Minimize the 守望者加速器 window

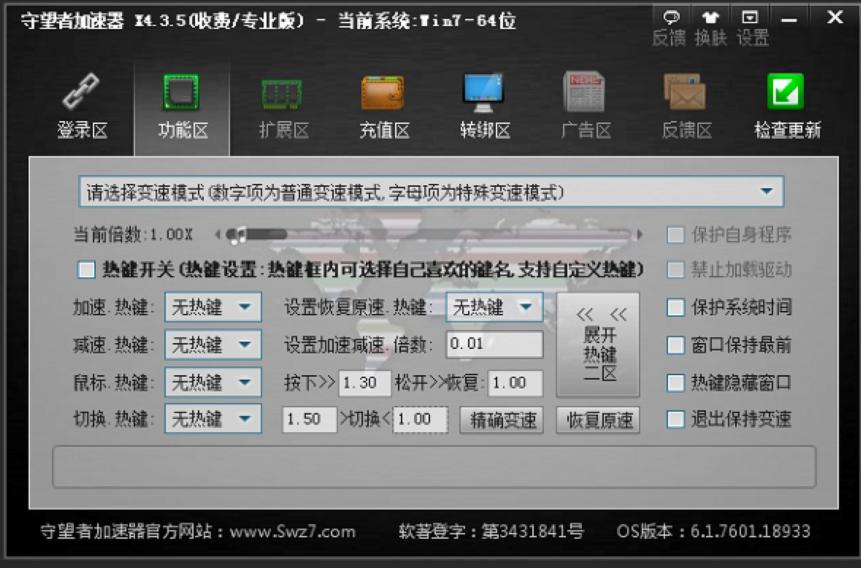[x=789, y=20]
